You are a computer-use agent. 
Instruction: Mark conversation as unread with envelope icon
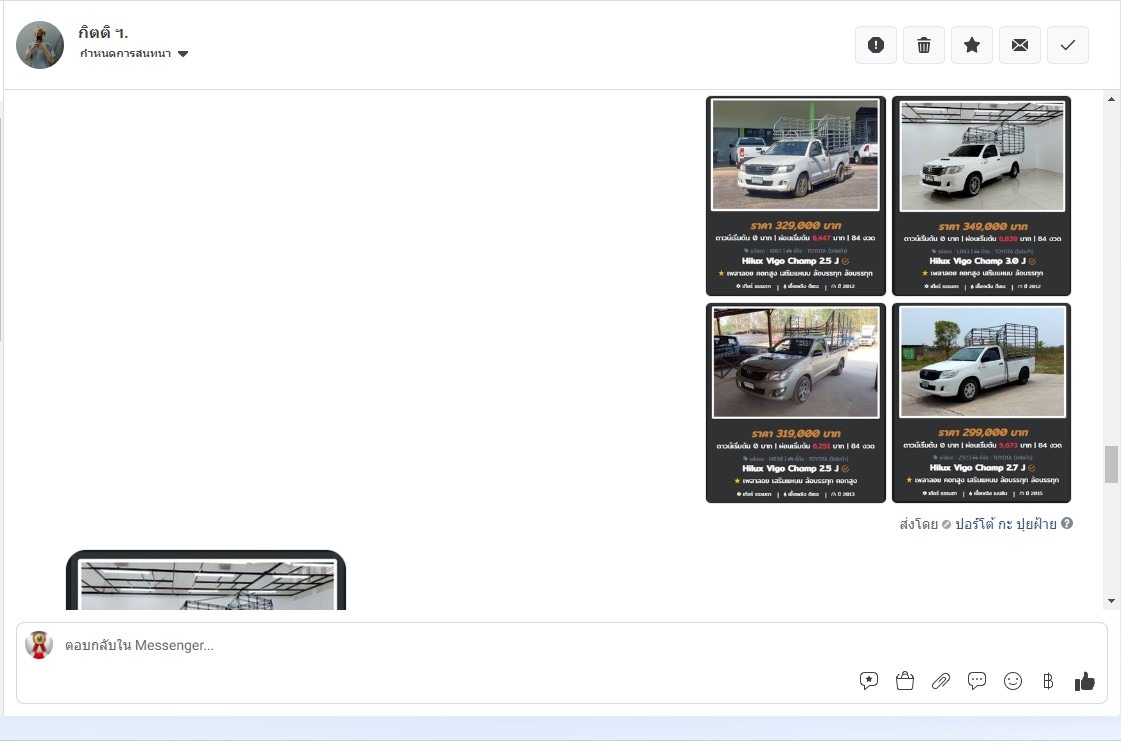click(1020, 45)
